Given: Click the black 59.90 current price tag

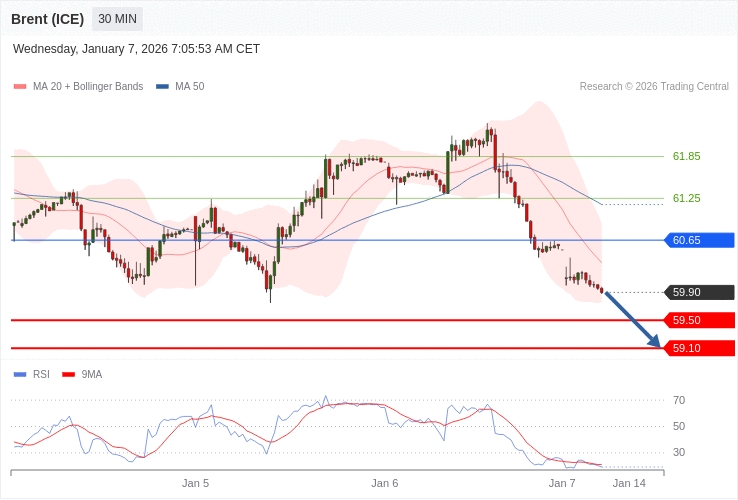Looking at the screenshot, I should 699,292.
